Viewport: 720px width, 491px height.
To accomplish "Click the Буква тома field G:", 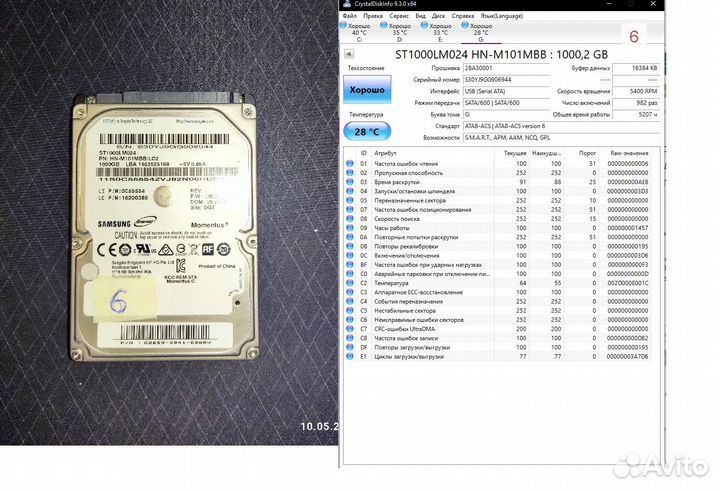I will [506, 114].
